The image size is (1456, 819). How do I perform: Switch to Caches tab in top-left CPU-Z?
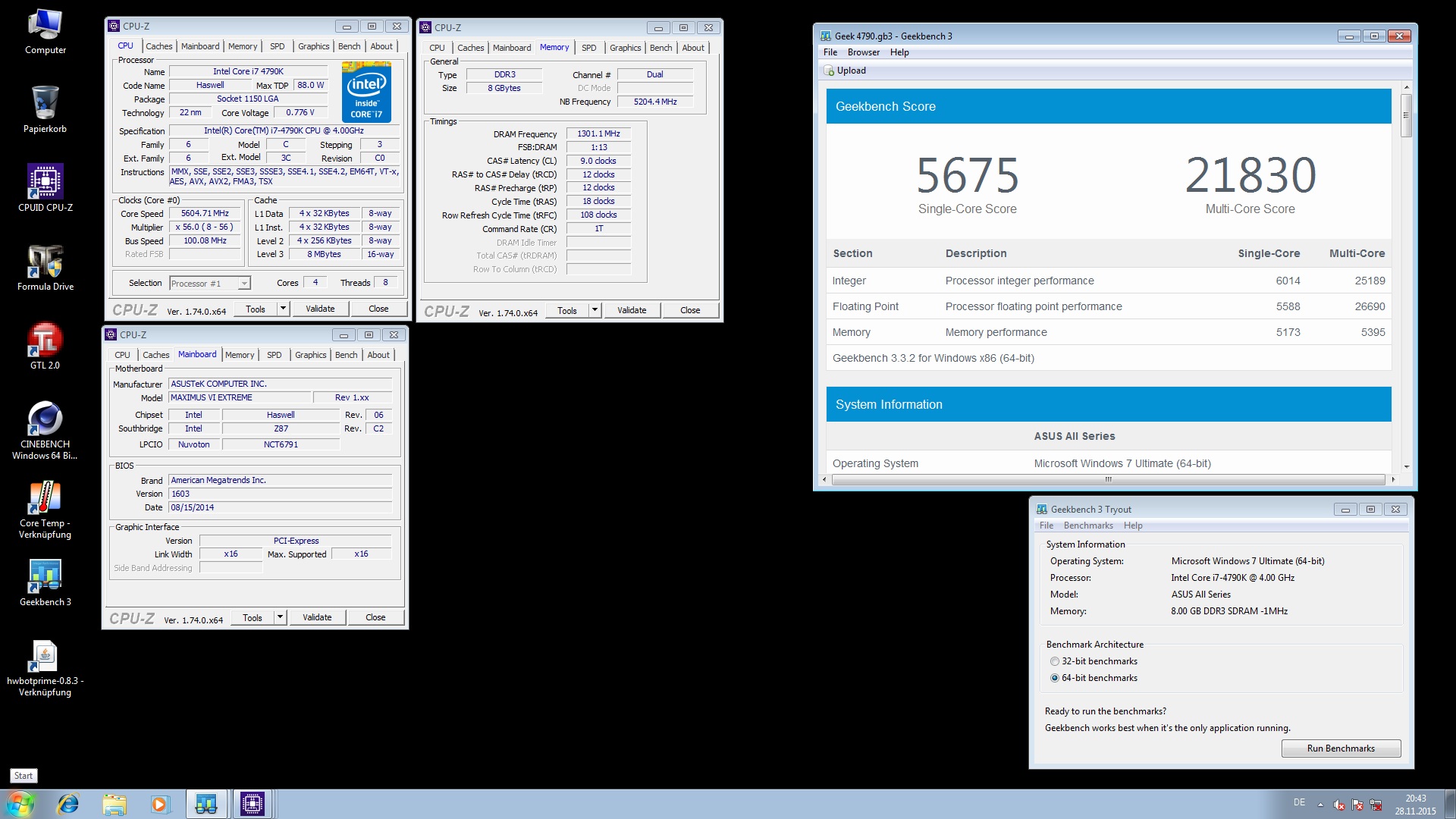click(158, 46)
